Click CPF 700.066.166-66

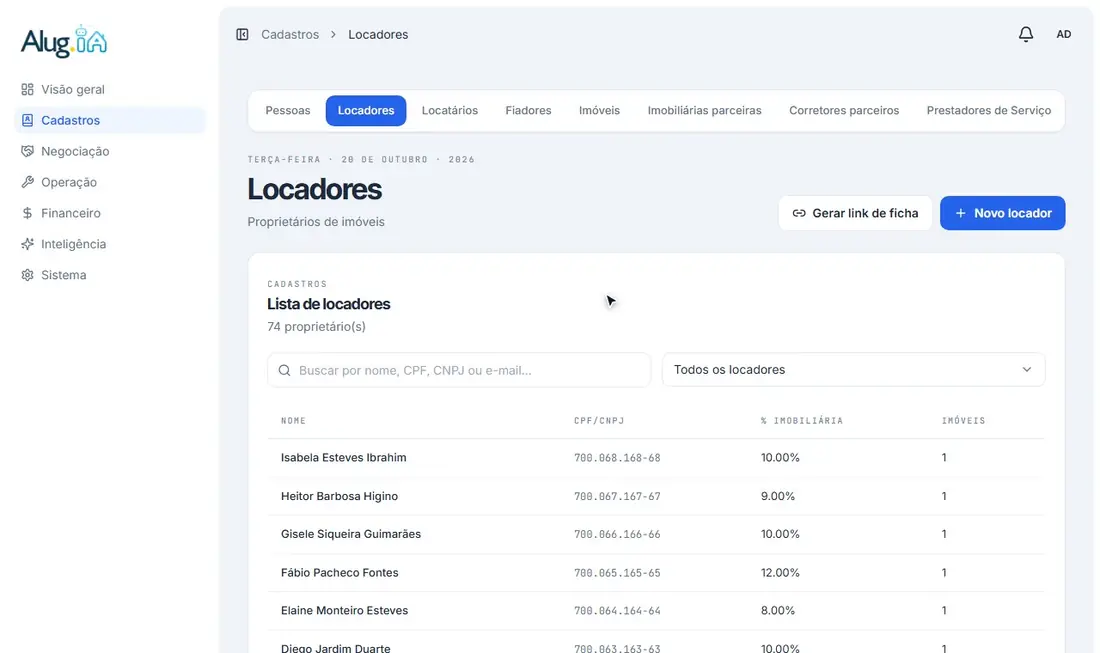pyautogui.click(x=617, y=534)
